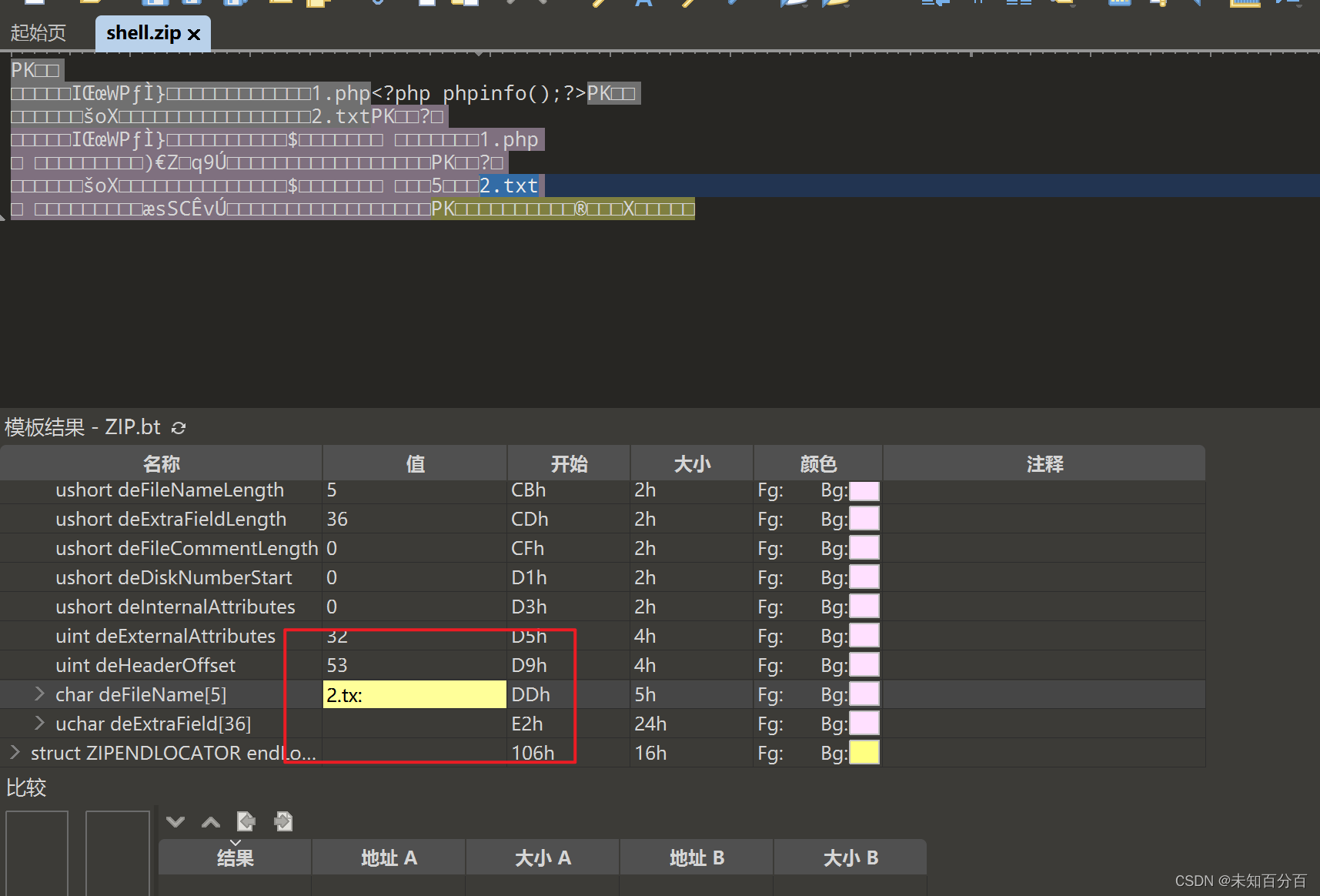Image resolution: width=1320 pixels, height=896 pixels.
Task: Click the 大小 A column header
Action: [543, 858]
